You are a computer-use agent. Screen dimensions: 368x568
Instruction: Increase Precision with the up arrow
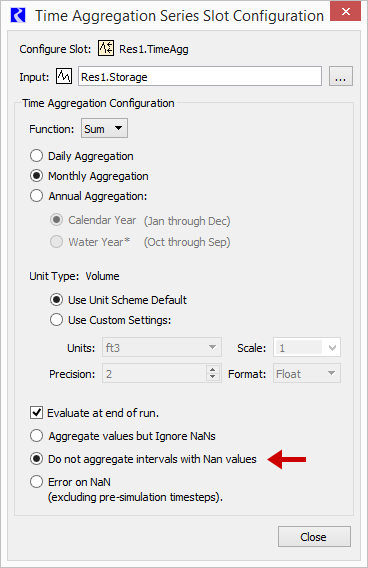coord(213,370)
